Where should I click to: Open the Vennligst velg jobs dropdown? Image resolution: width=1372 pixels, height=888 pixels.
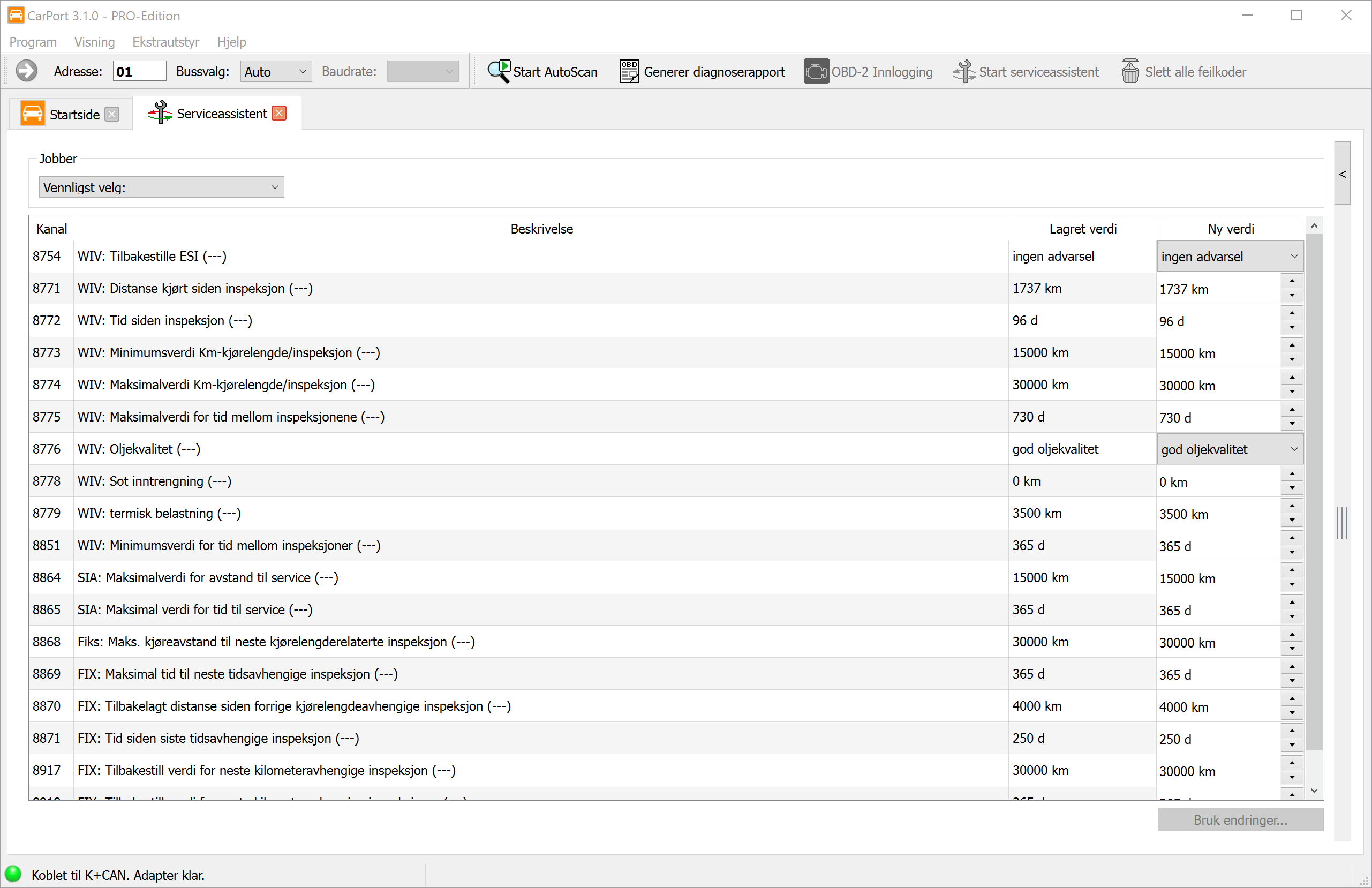coord(161,187)
